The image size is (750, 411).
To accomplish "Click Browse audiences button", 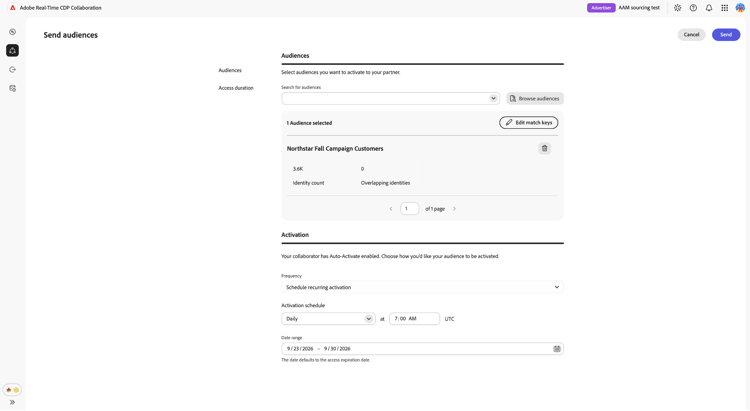I will pyautogui.click(x=535, y=99).
